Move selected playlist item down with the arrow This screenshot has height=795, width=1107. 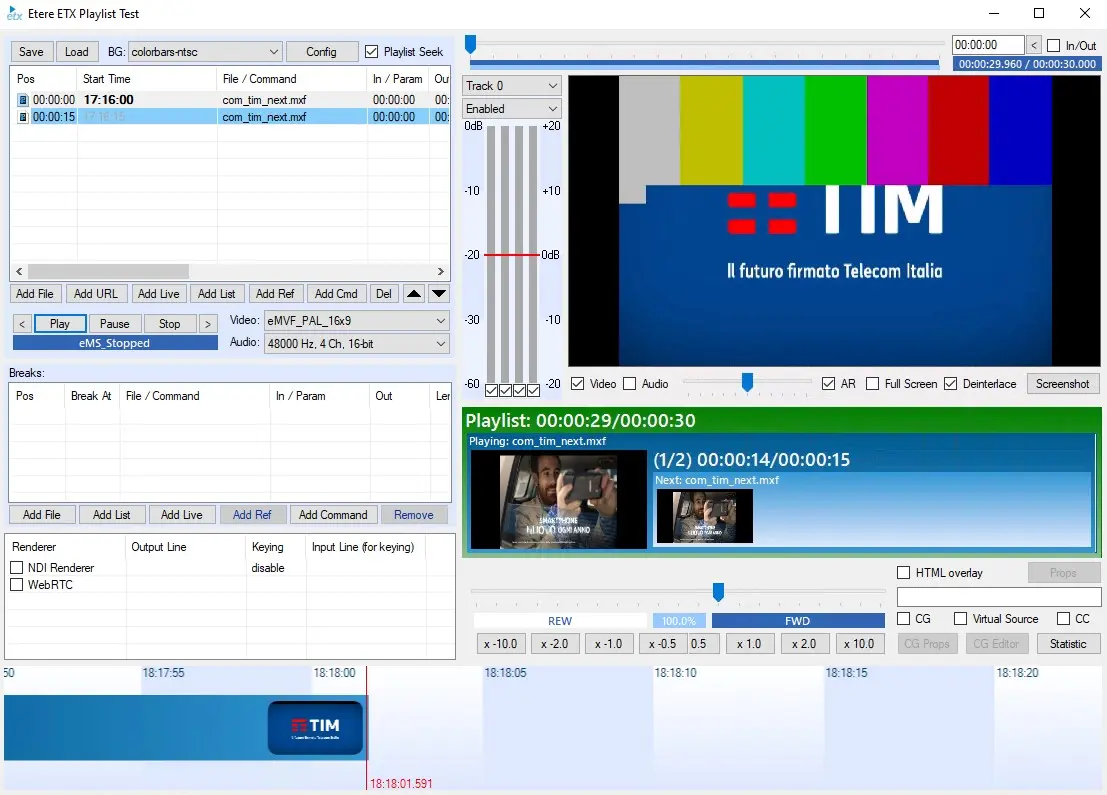[439, 294]
